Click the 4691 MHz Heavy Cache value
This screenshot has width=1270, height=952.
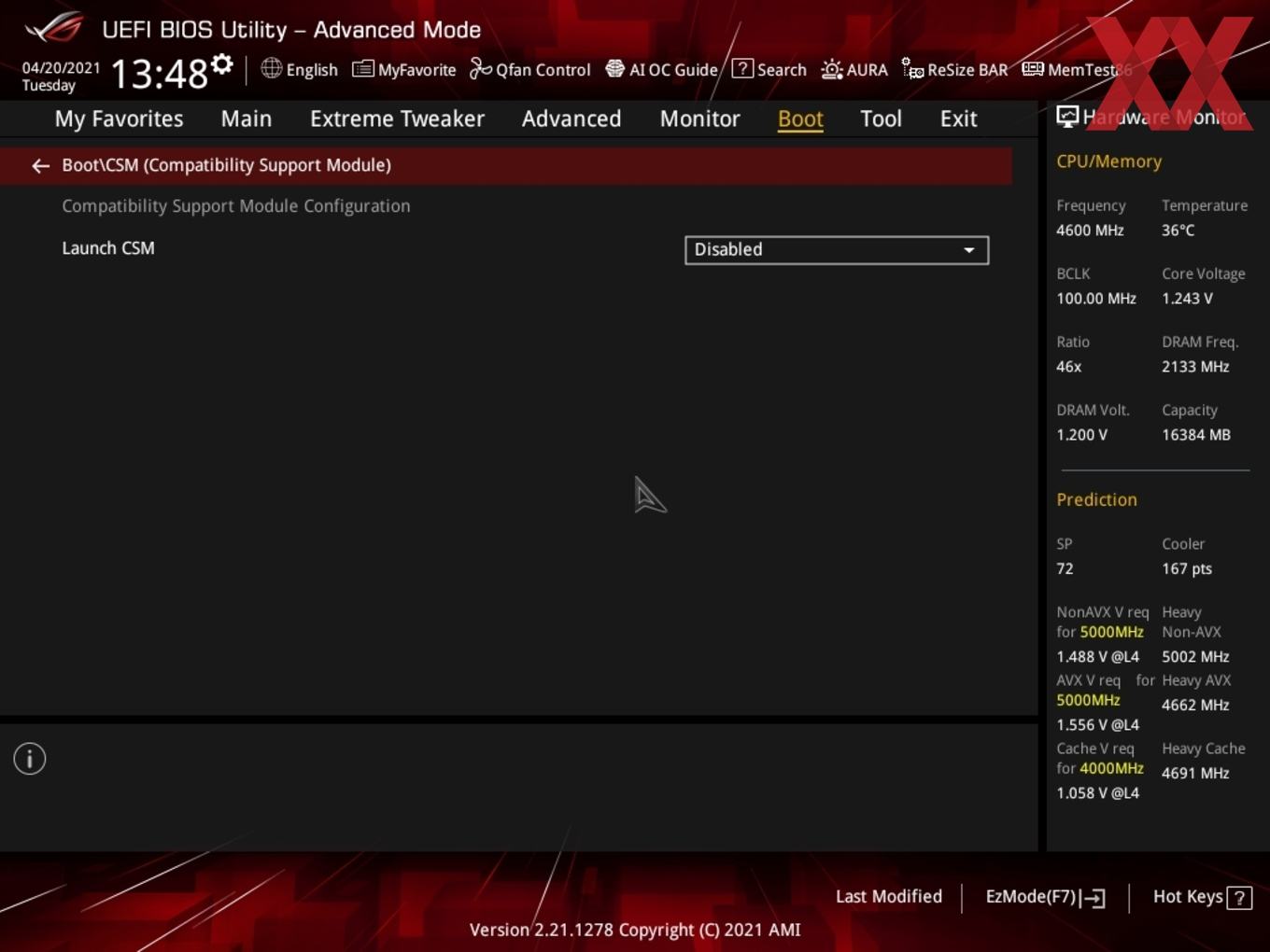[1195, 774]
